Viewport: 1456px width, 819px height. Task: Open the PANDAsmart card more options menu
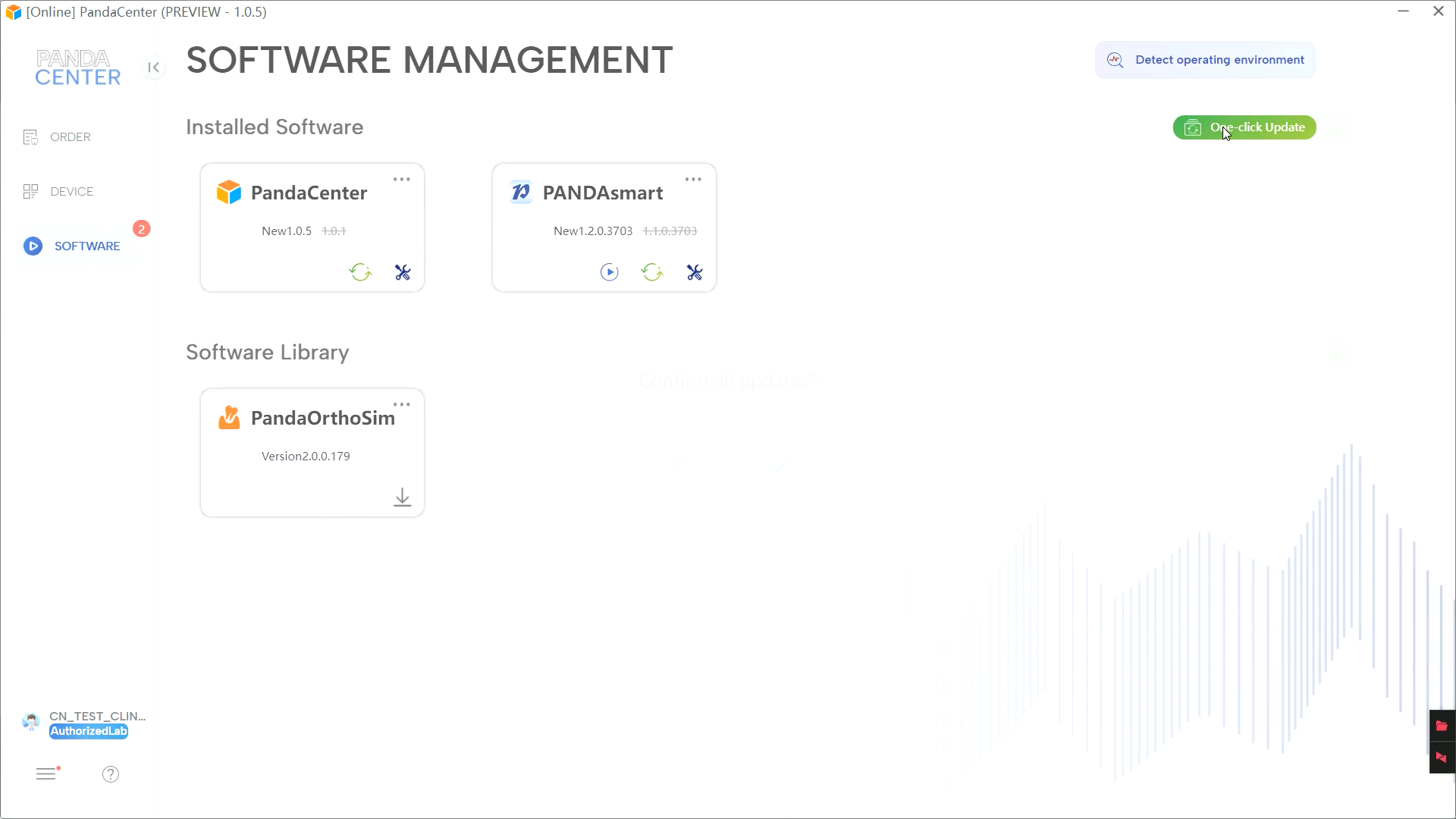pos(693,180)
